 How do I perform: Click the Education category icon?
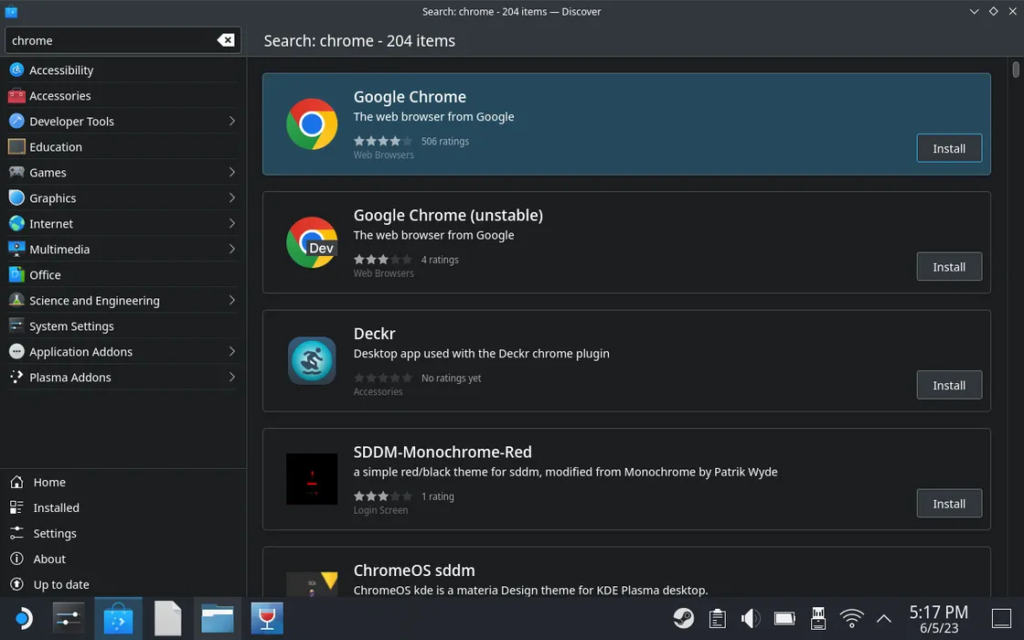click(x=16, y=146)
